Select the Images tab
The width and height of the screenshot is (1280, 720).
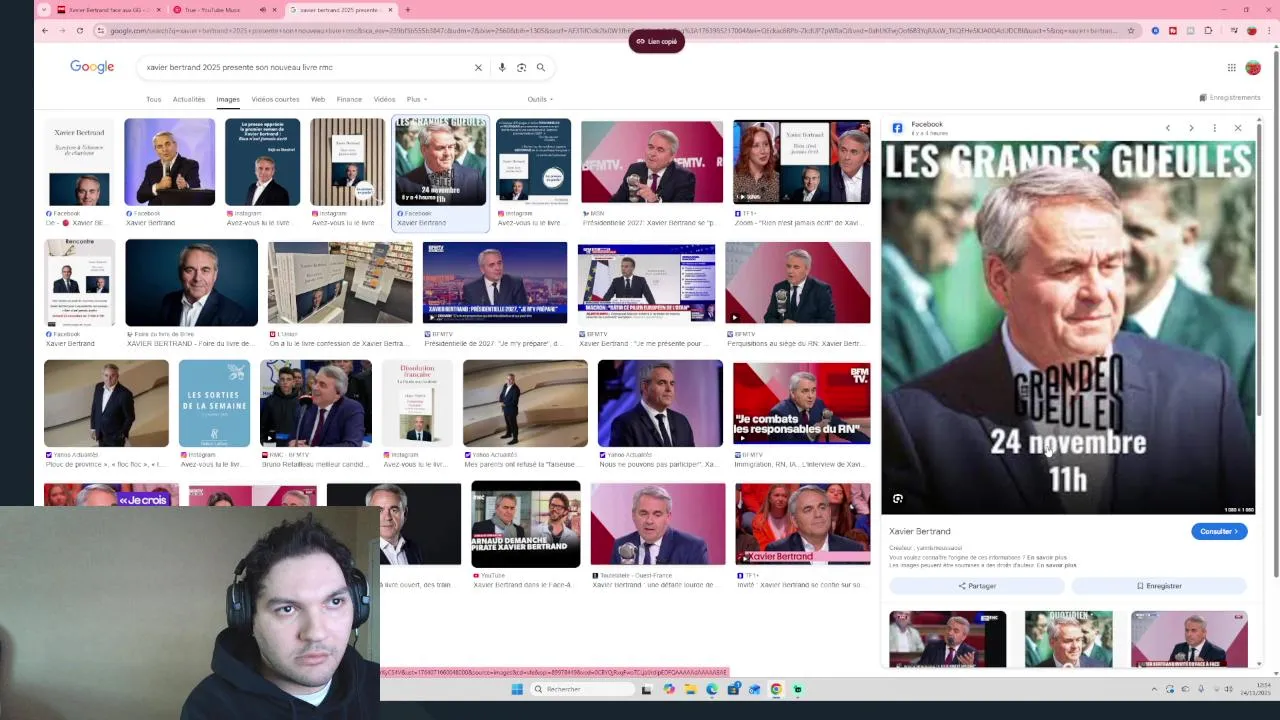(228, 99)
